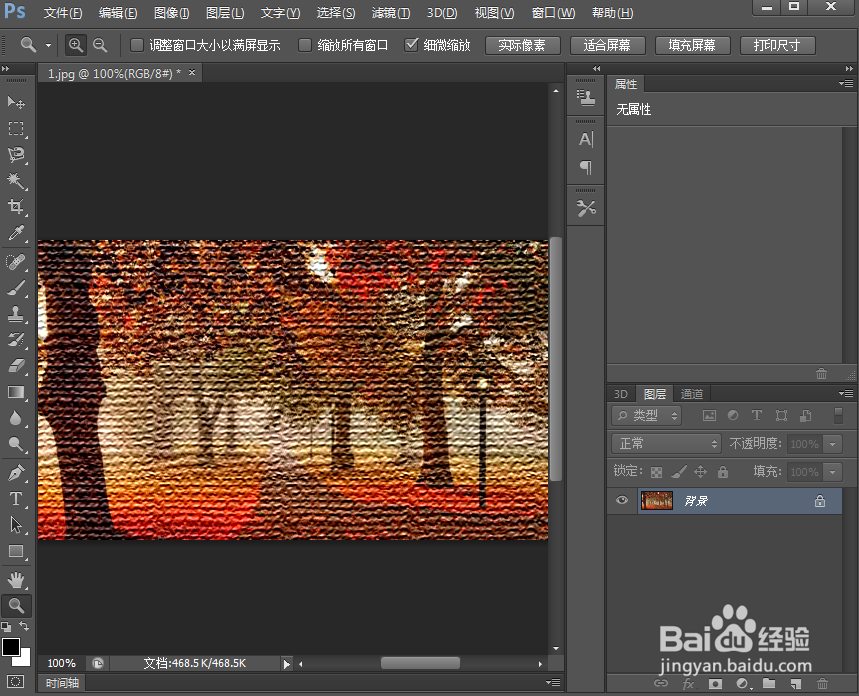This screenshot has height=696, width=859.
Task: Open the 正常 blend mode dropdown
Action: click(x=666, y=443)
